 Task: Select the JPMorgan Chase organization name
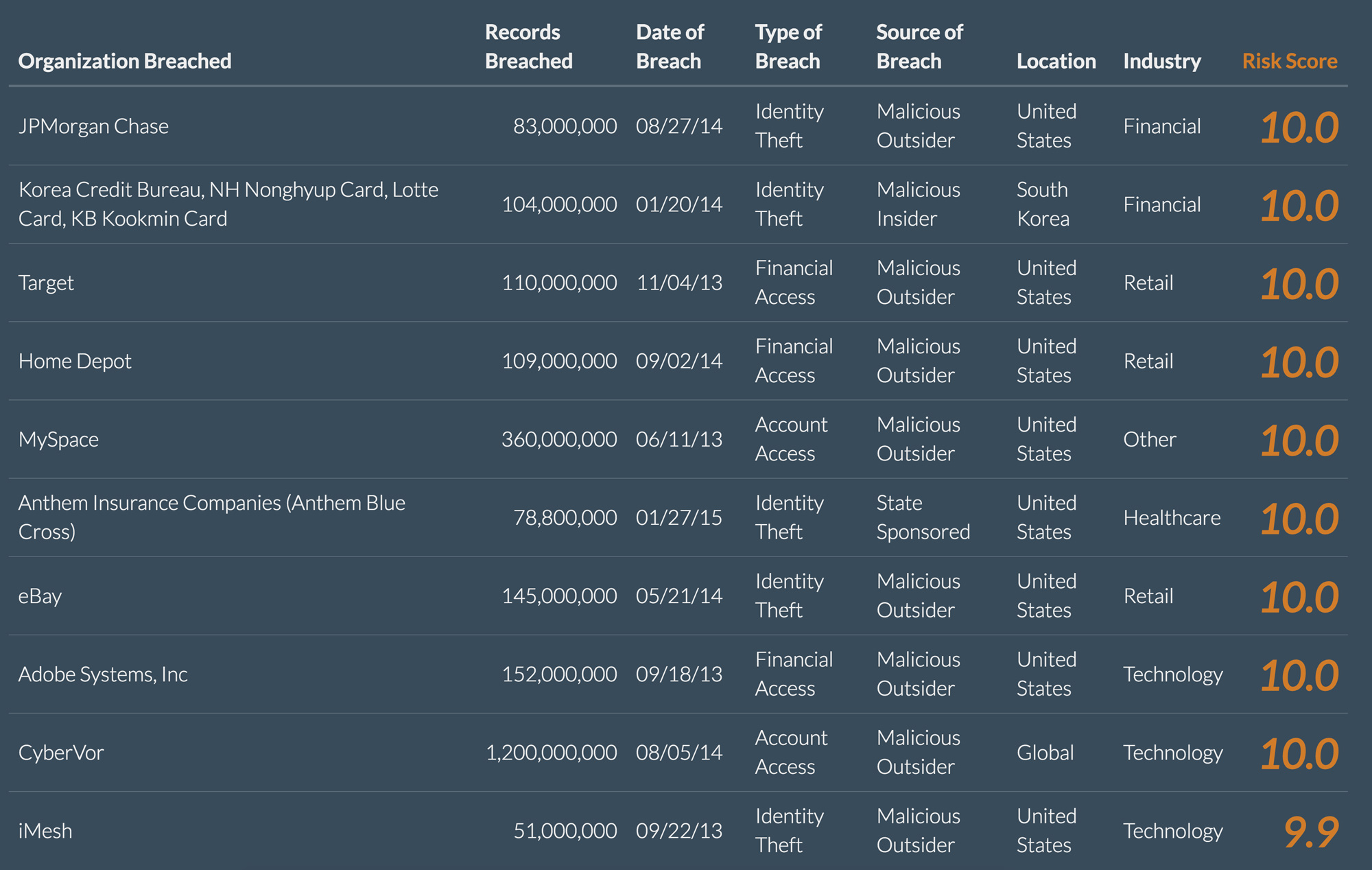coord(93,126)
